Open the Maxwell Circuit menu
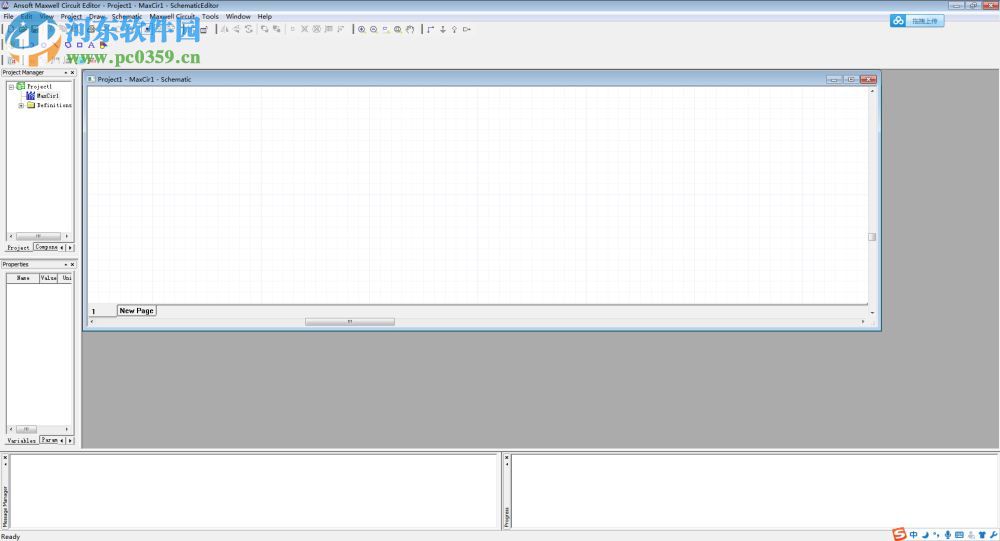The width and height of the screenshot is (1000, 541). point(172,17)
